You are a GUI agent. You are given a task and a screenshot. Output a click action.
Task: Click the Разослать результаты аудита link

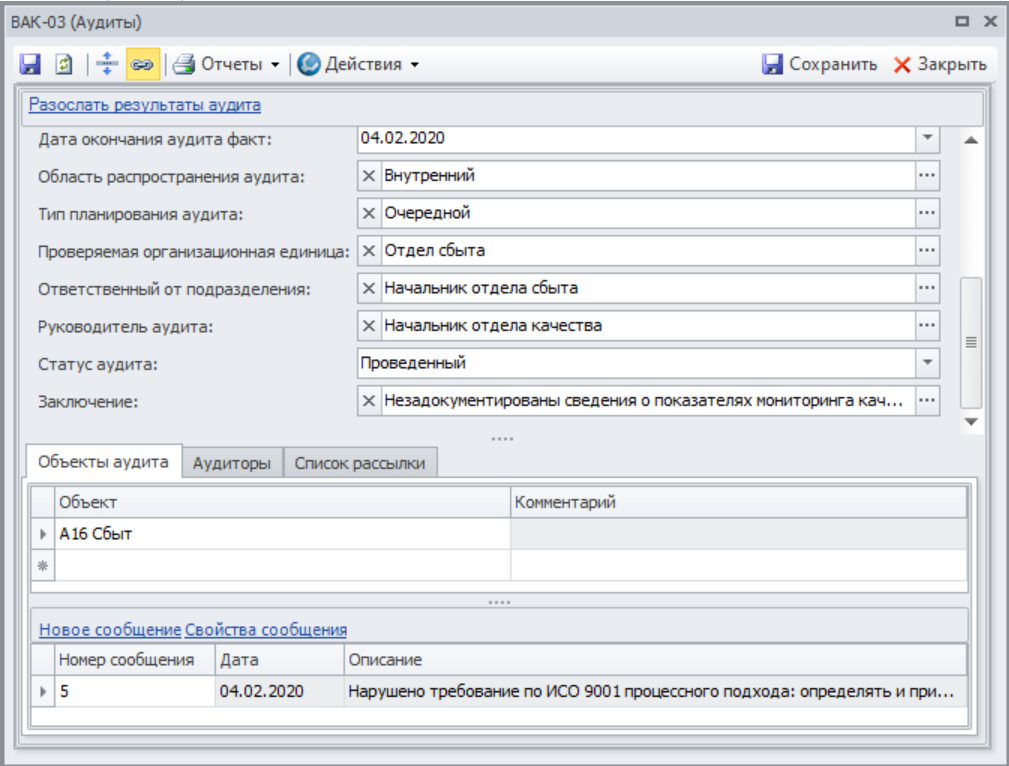[x=144, y=104]
